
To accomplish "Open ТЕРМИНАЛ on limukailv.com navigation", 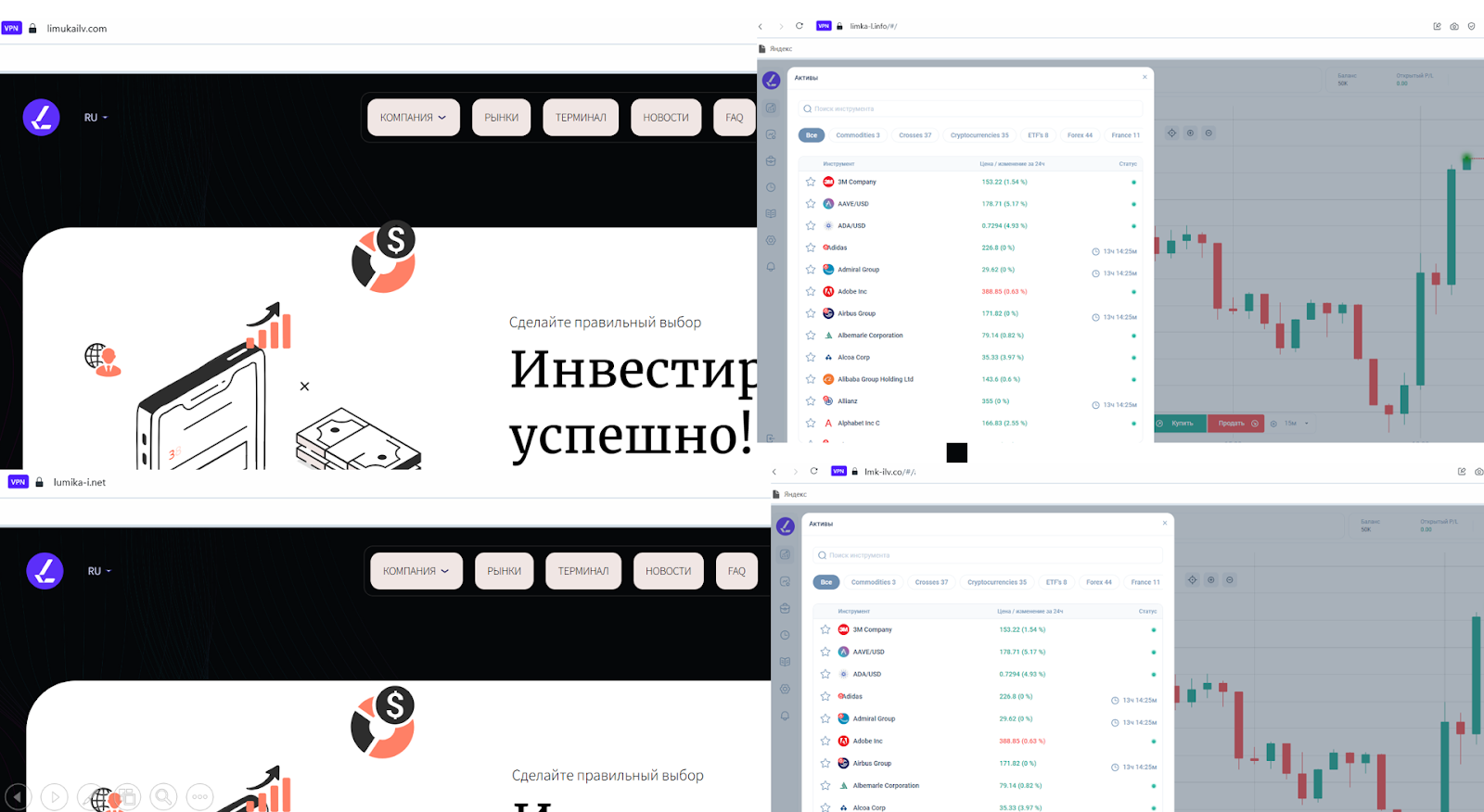I will point(581,118).
